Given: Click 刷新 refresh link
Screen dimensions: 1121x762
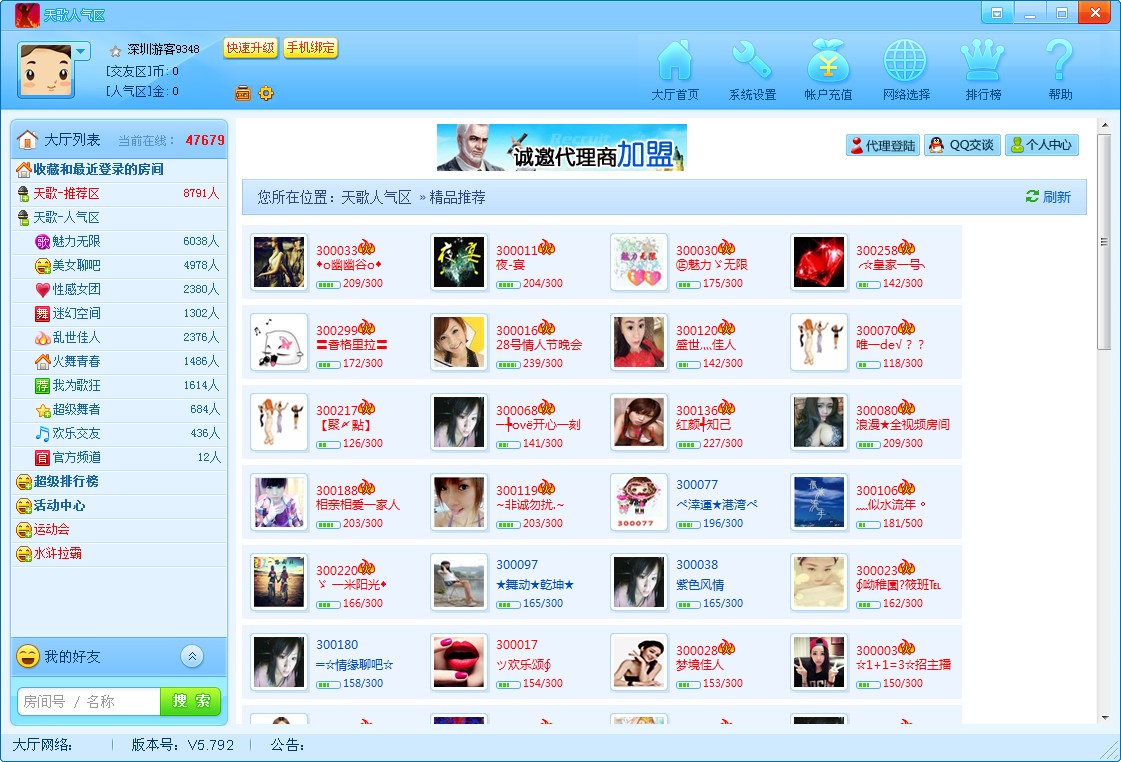Looking at the screenshot, I should pos(1048,197).
